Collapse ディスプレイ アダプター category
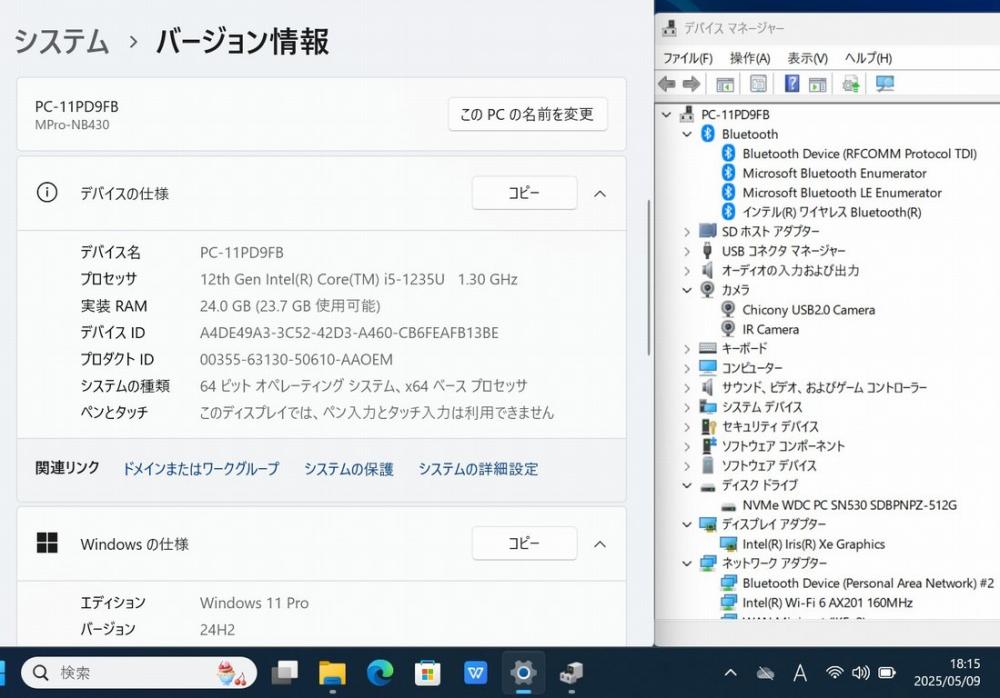 click(x=687, y=524)
